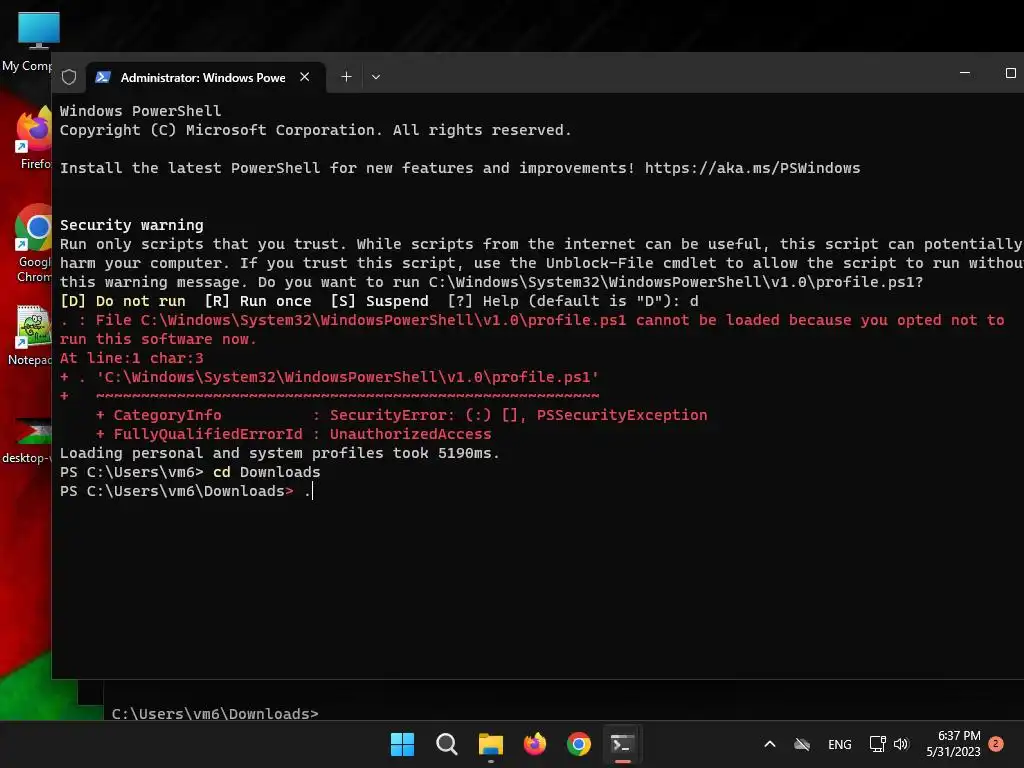Click the '[D] Do not run' option text
The image size is (1024, 768).
pyautogui.click(x=123, y=301)
